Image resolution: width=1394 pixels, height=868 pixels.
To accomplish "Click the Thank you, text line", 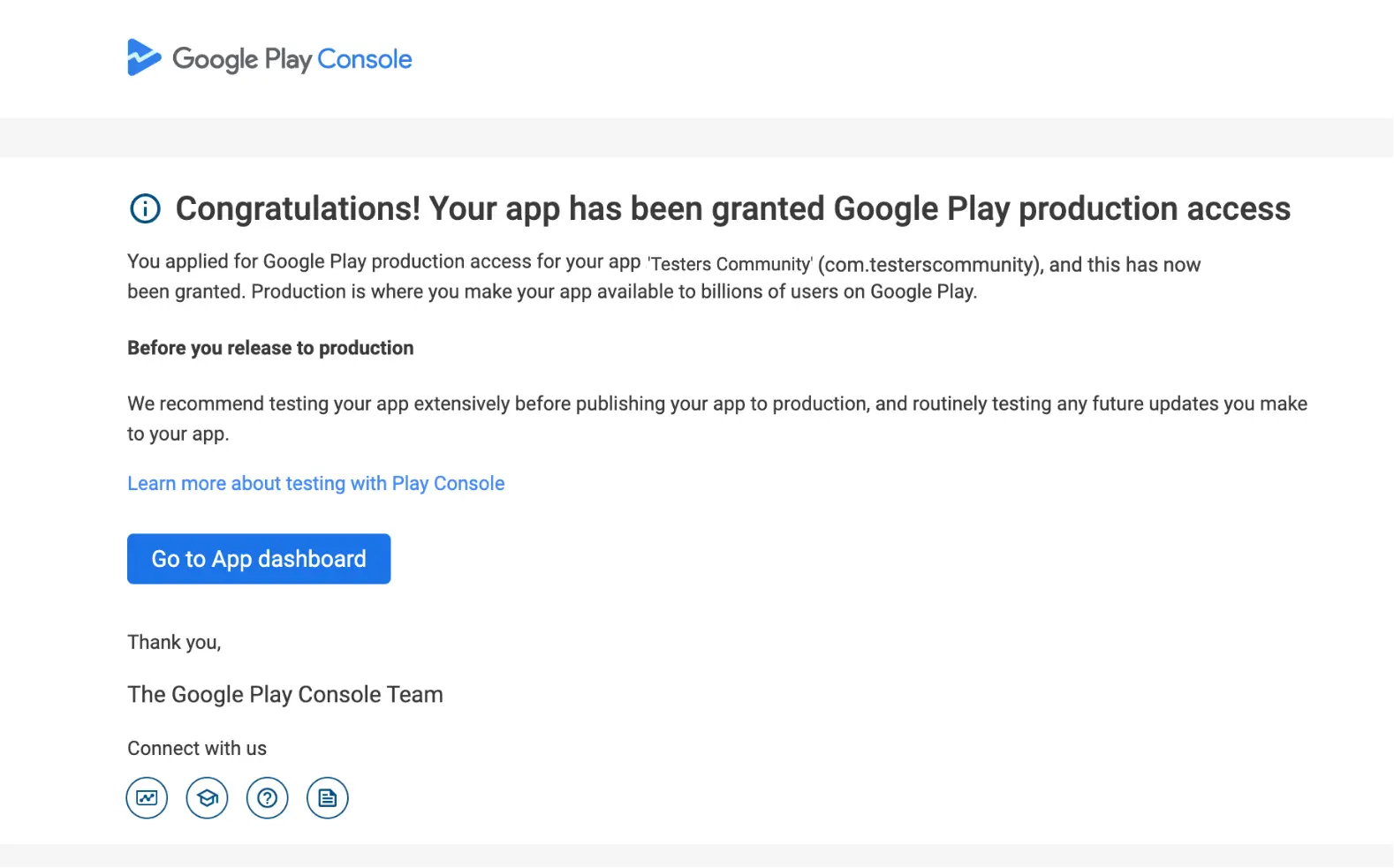I will [174, 642].
